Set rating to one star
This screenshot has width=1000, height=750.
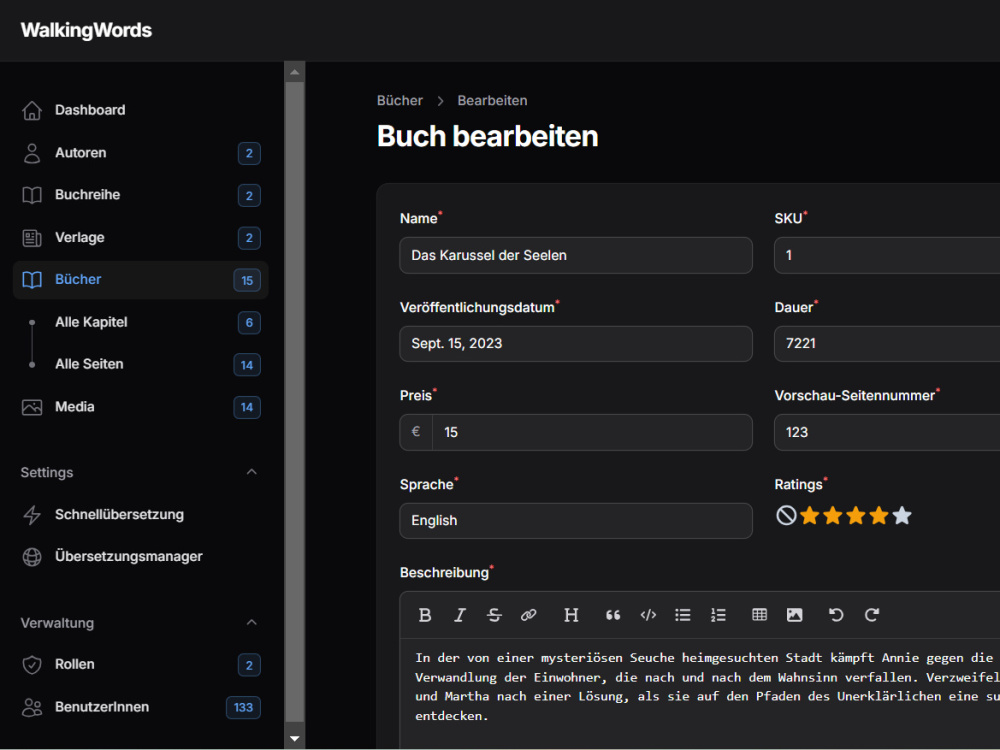pos(810,515)
